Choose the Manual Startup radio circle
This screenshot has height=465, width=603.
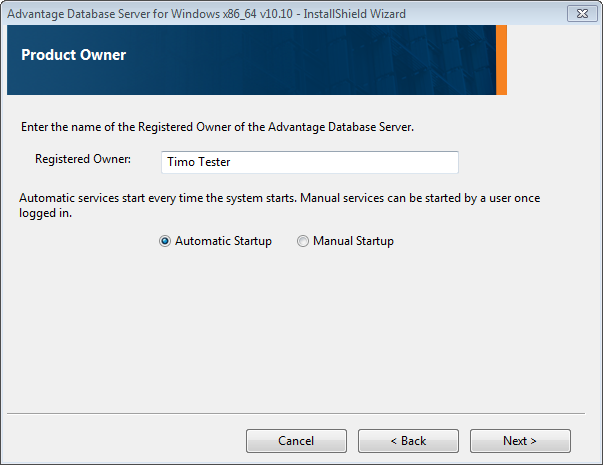(x=303, y=241)
